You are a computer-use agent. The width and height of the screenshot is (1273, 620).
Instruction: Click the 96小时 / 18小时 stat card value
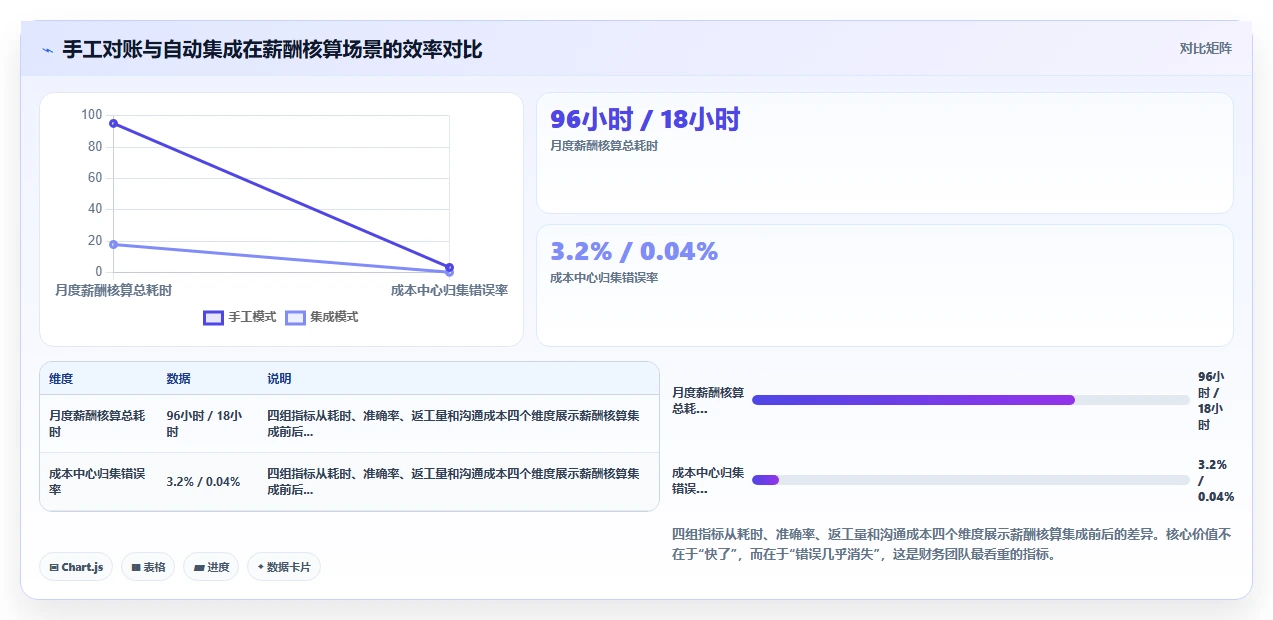point(645,119)
